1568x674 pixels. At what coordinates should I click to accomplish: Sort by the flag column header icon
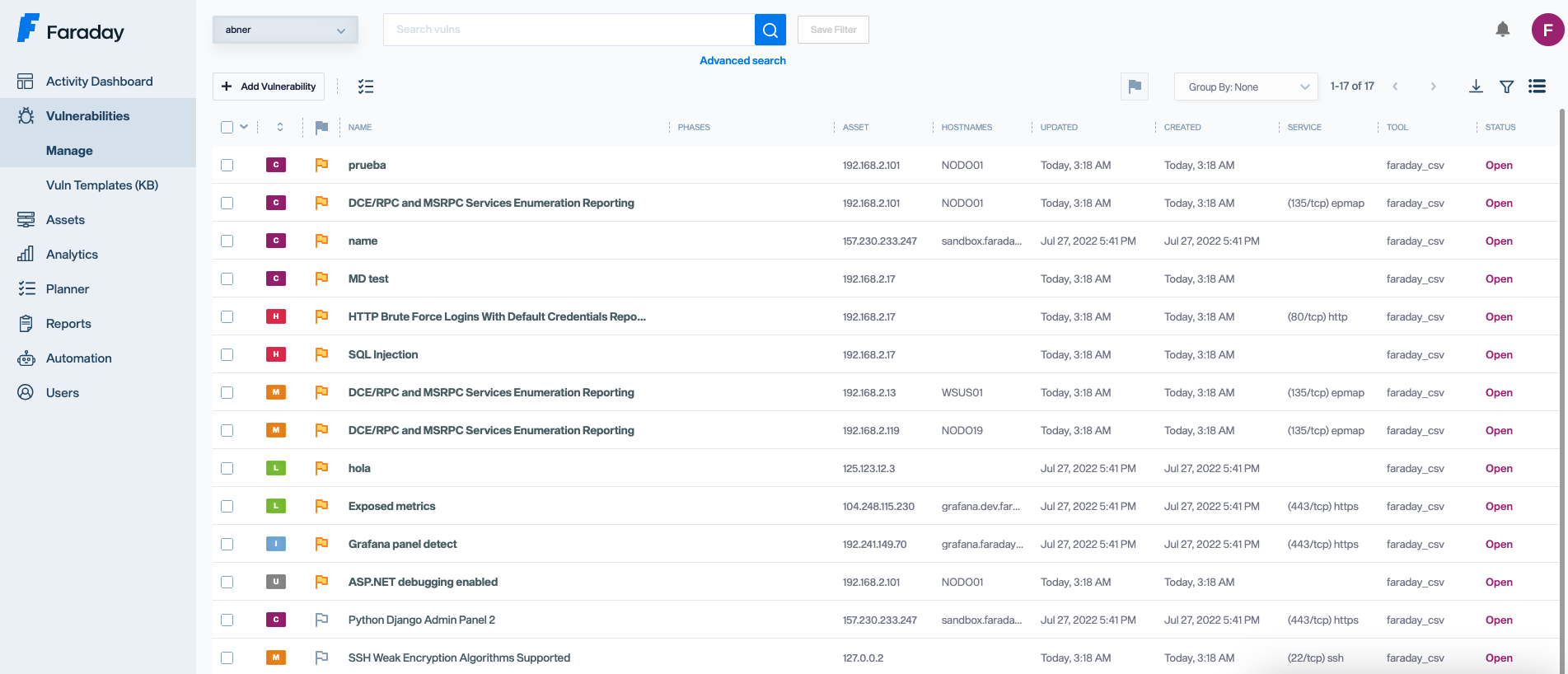(x=321, y=127)
